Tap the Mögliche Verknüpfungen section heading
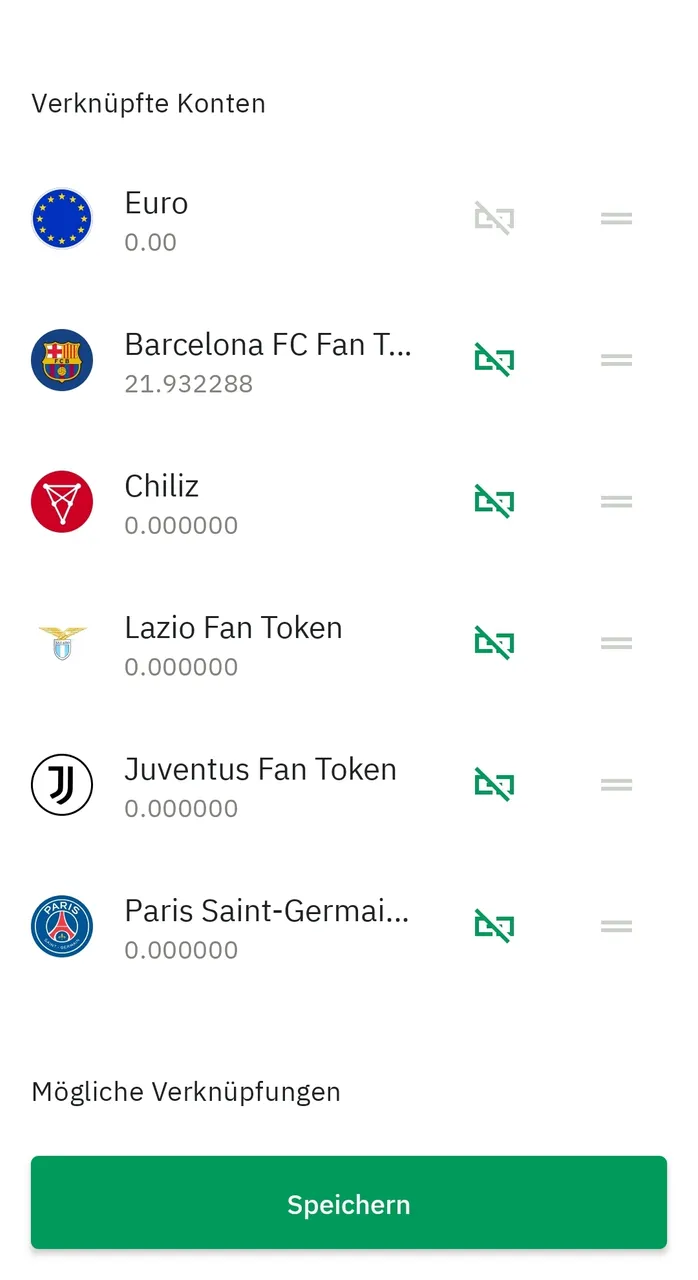Image resolution: width=698 pixels, height=1280 pixels. pos(186,1091)
